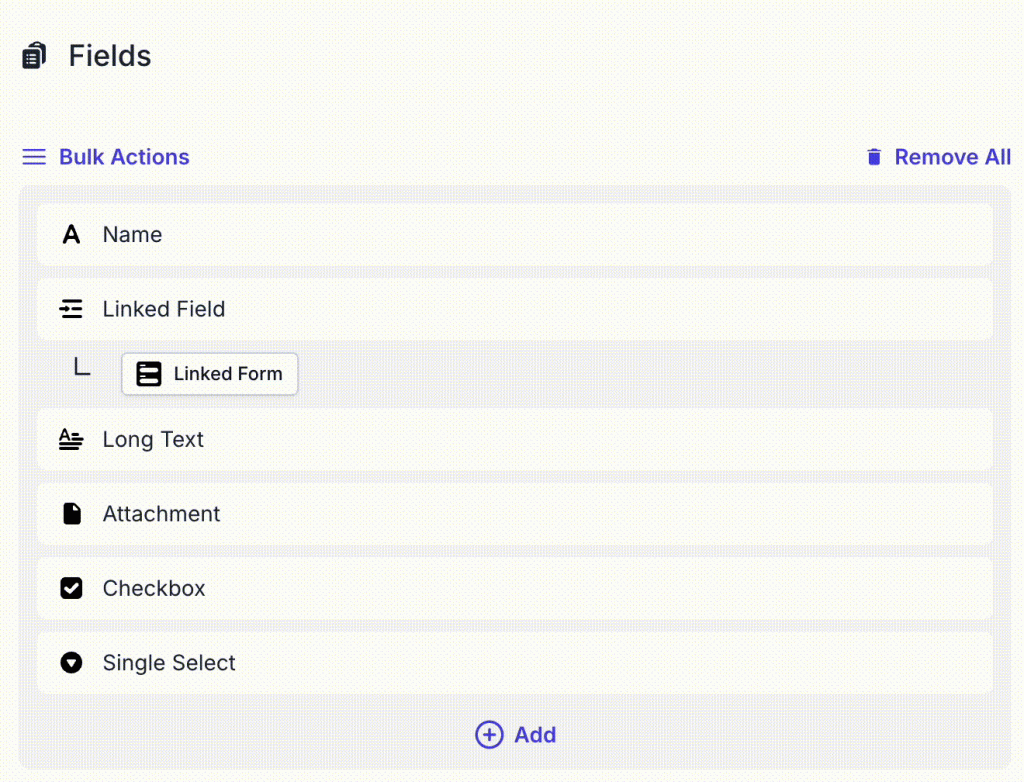The image size is (1024, 782).
Task: Select the Name field row
Action: click(515, 235)
